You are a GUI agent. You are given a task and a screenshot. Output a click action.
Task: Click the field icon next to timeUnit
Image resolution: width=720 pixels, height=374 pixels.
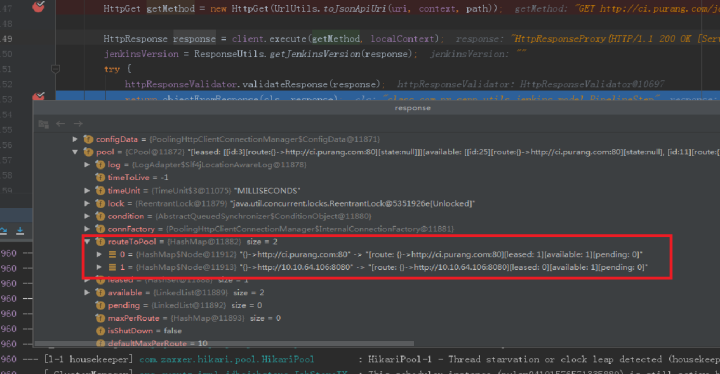[x=100, y=190]
